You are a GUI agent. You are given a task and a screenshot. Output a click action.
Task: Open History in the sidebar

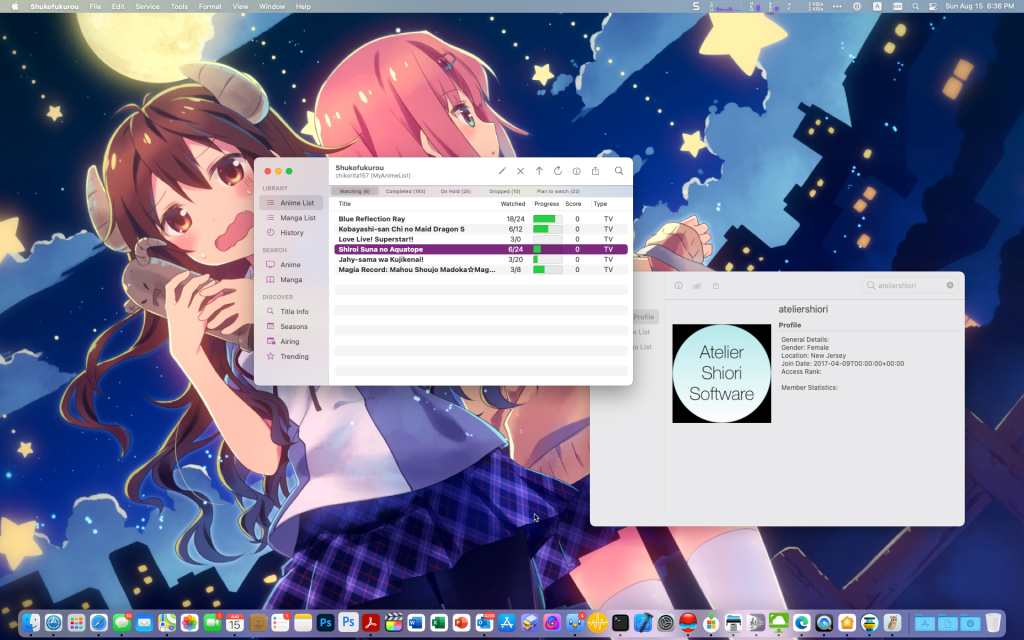pos(291,233)
